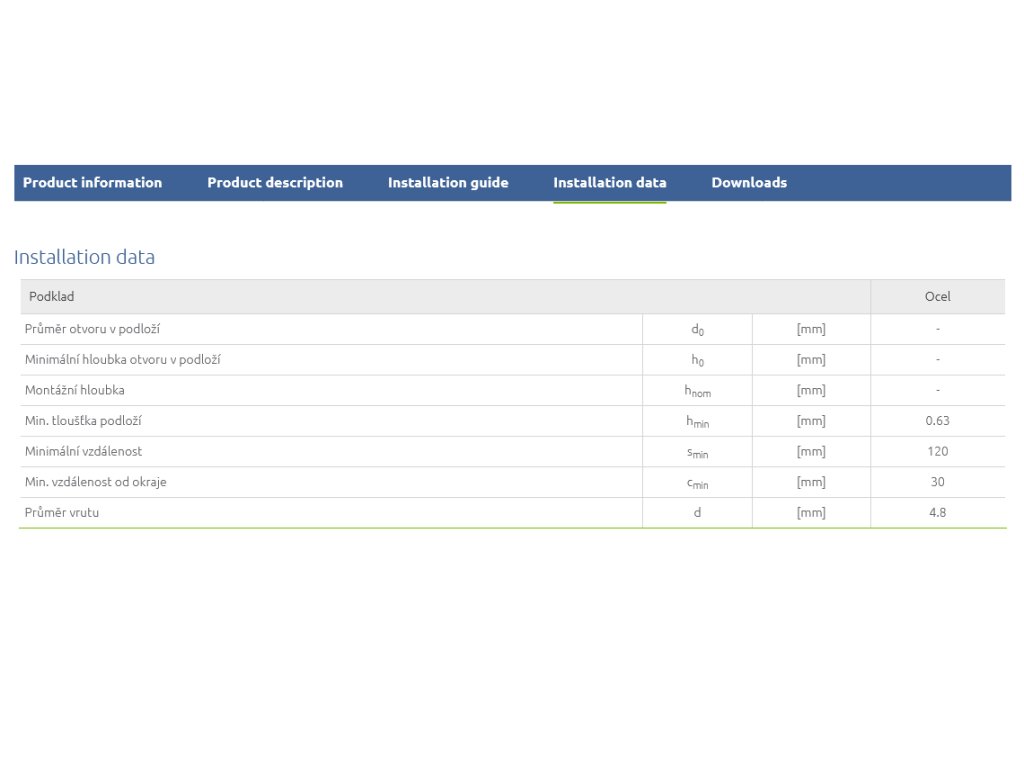Image resolution: width=1024 pixels, height=768 pixels.
Task: Select the Průměr vrutu row label
Action: pyautogui.click(x=62, y=513)
